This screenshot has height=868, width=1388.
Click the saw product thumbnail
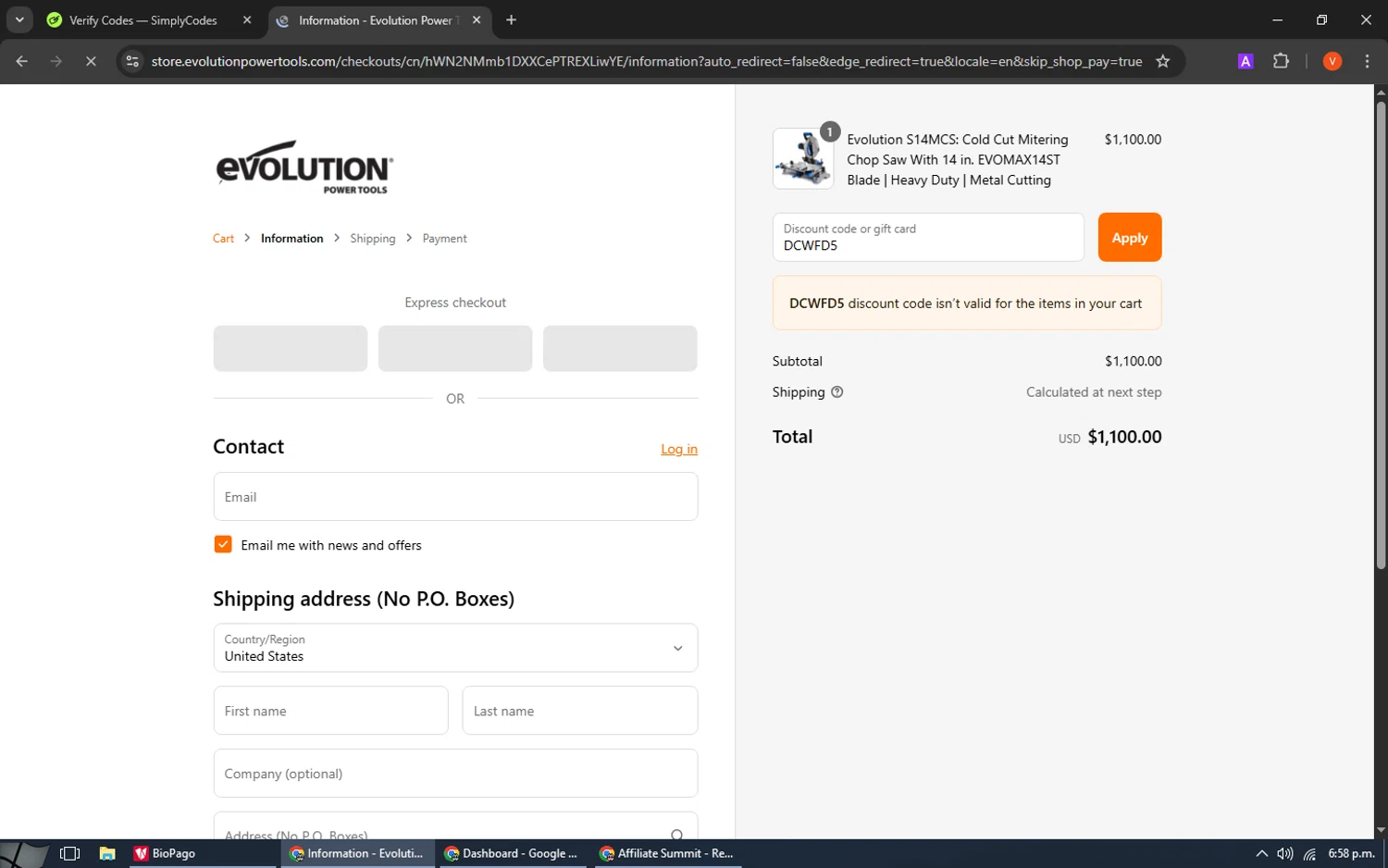pyautogui.click(x=803, y=158)
